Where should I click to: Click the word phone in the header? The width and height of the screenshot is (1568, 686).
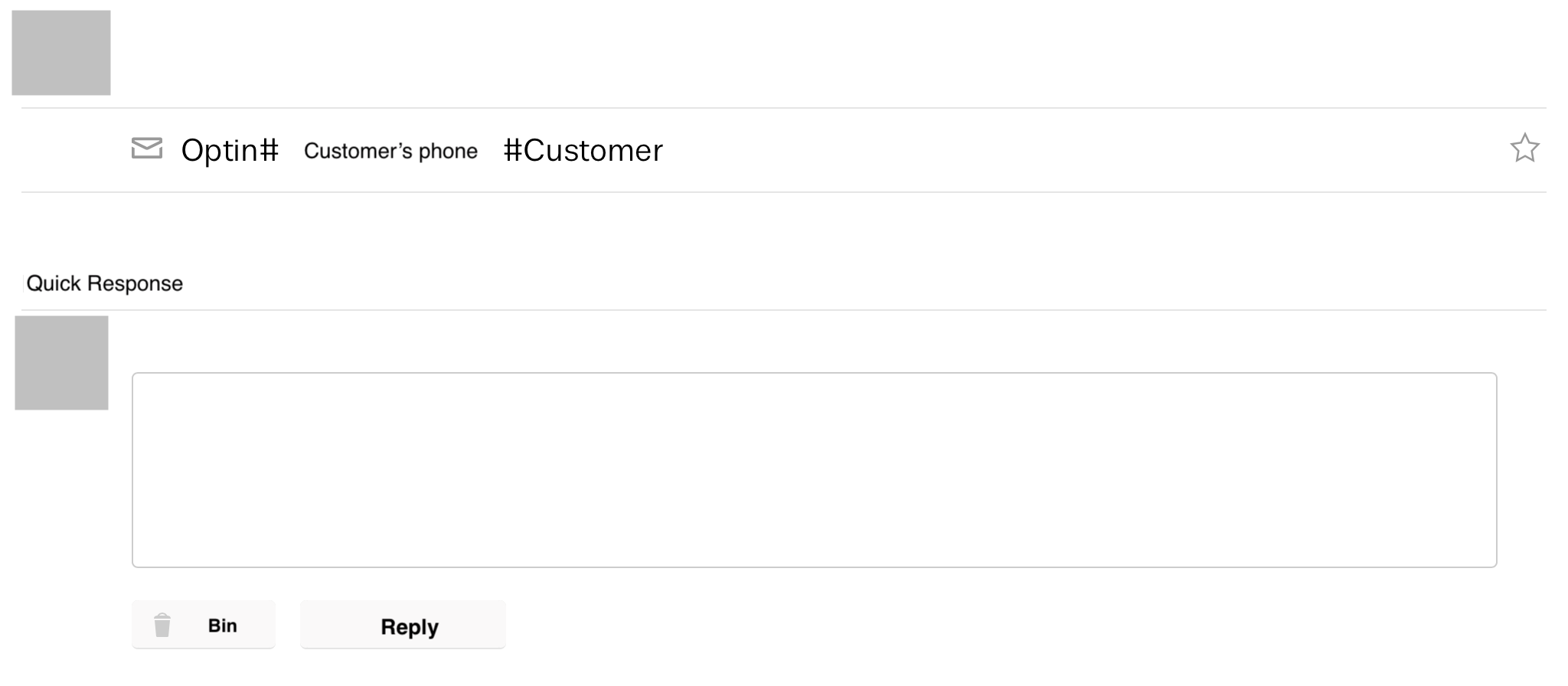(x=448, y=152)
